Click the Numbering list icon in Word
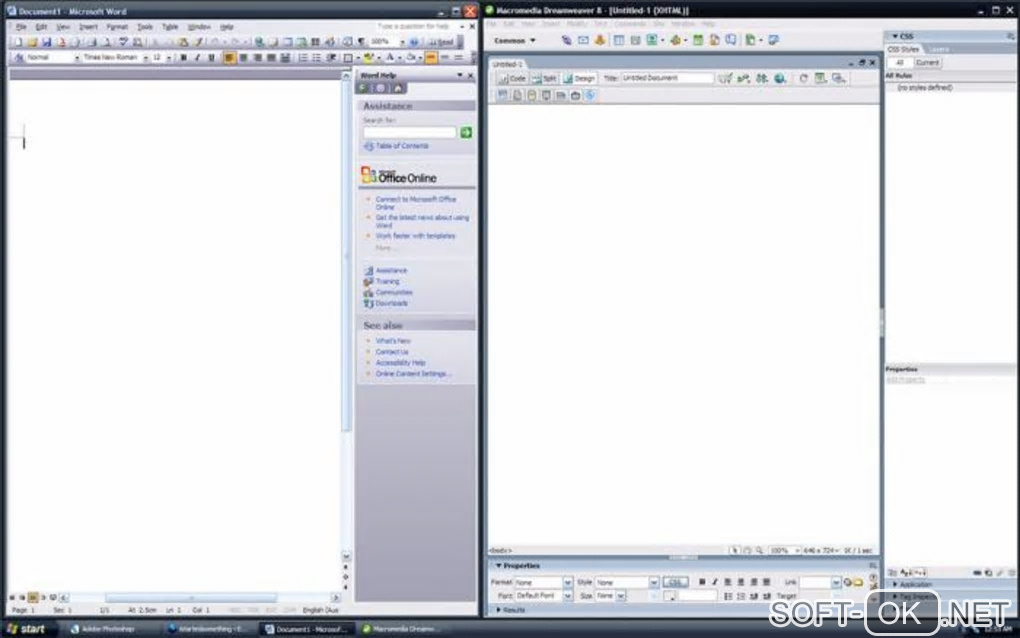This screenshot has height=638, width=1020. click(303, 58)
